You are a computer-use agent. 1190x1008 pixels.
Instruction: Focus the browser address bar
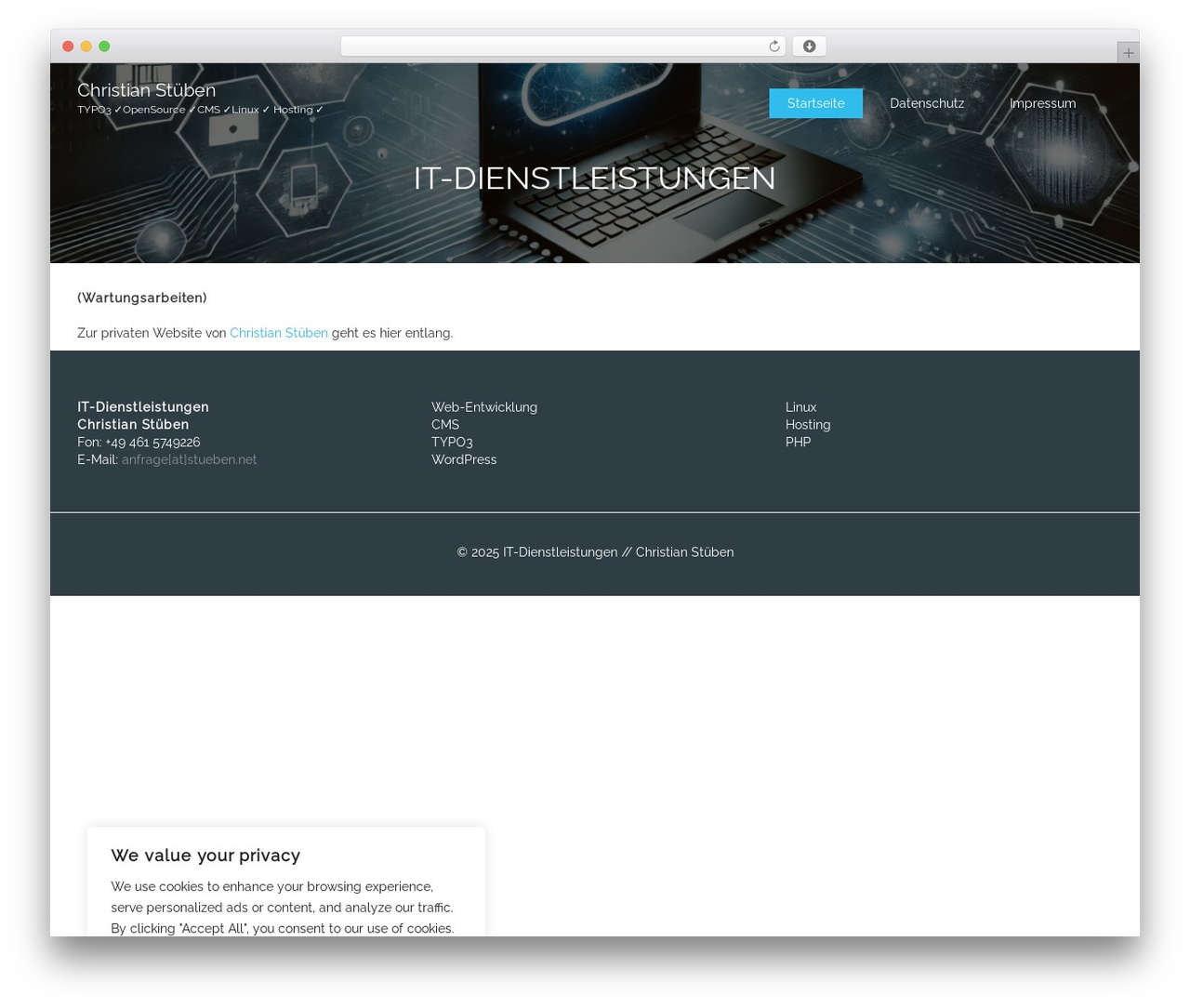coord(562,46)
